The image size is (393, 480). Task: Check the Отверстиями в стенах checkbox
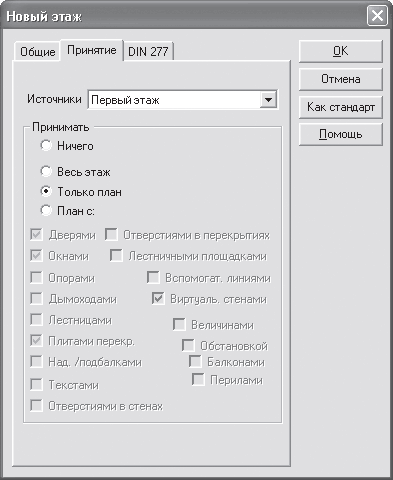(36, 406)
